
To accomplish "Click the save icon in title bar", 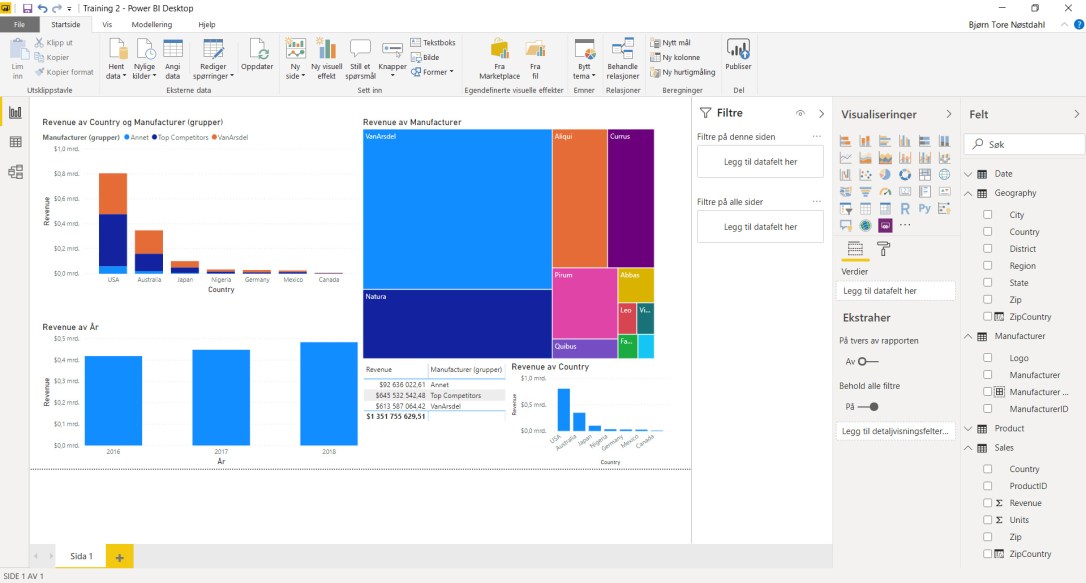I will click(x=27, y=8).
